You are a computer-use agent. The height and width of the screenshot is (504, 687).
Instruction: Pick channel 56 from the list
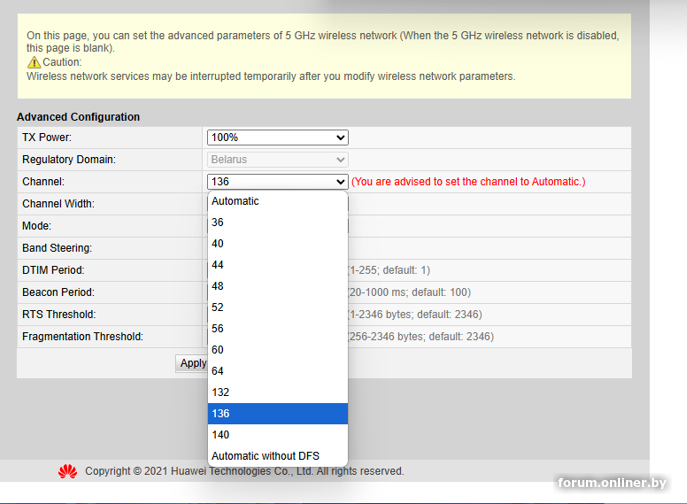[277, 328]
